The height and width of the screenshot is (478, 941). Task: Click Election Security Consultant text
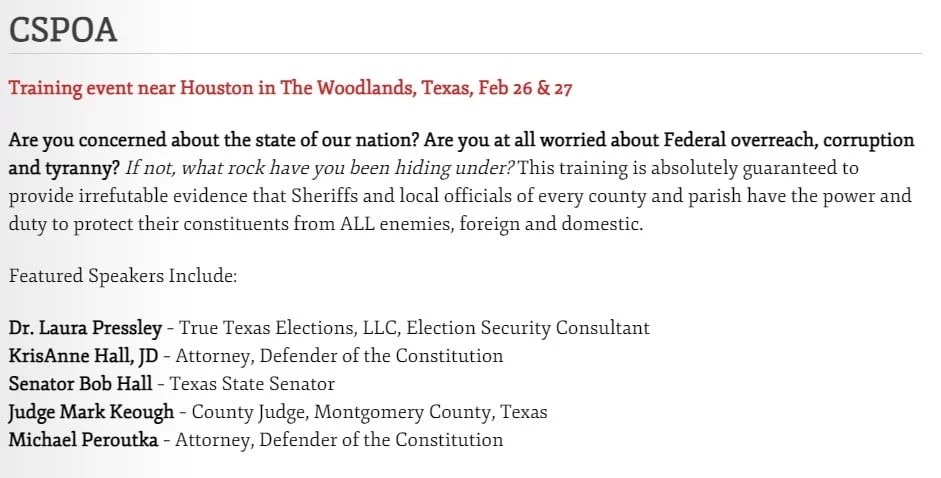tap(528, 328)
